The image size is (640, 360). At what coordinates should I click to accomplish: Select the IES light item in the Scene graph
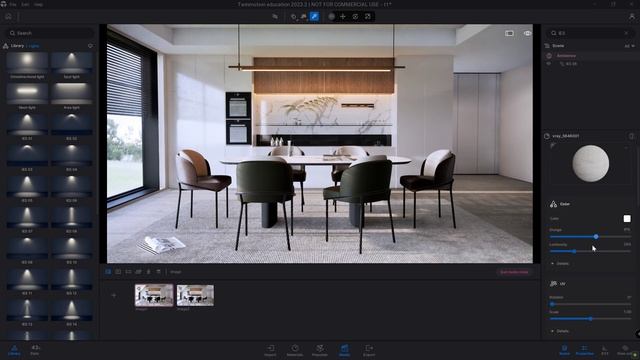click(569, 64)
